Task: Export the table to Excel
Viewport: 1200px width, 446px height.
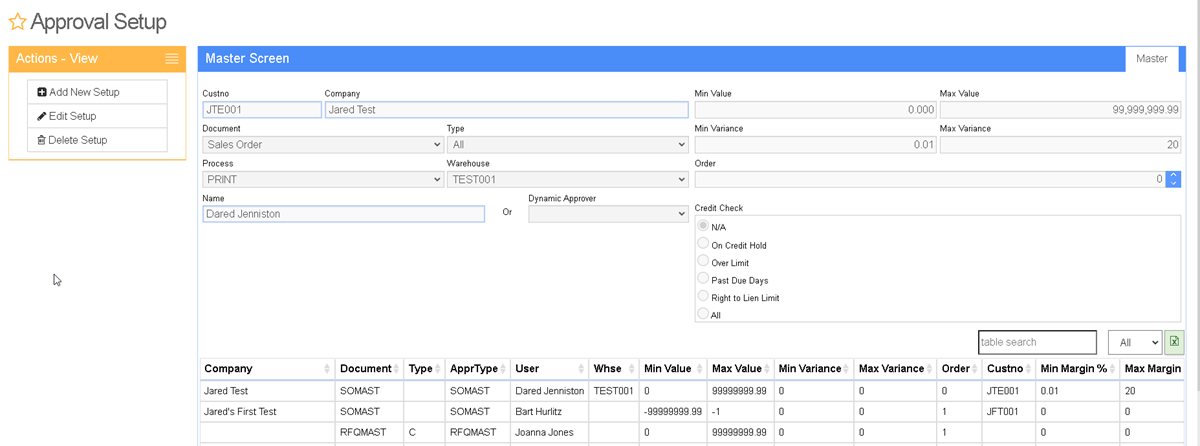Action: click(1175, 342)
